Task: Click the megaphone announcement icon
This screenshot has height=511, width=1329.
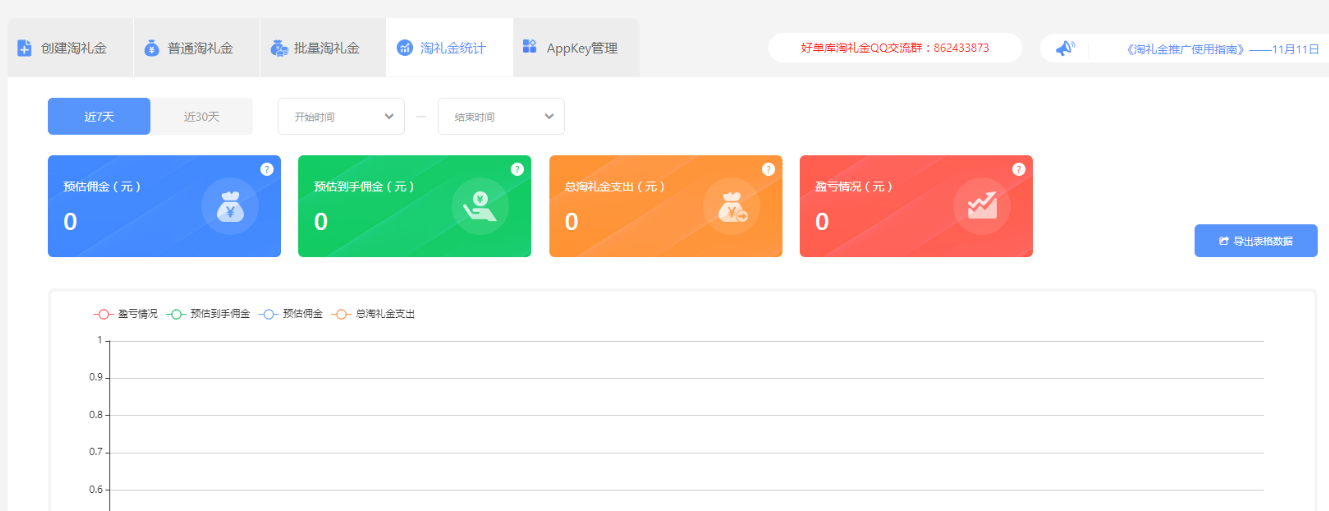Action: [1065, 48]
